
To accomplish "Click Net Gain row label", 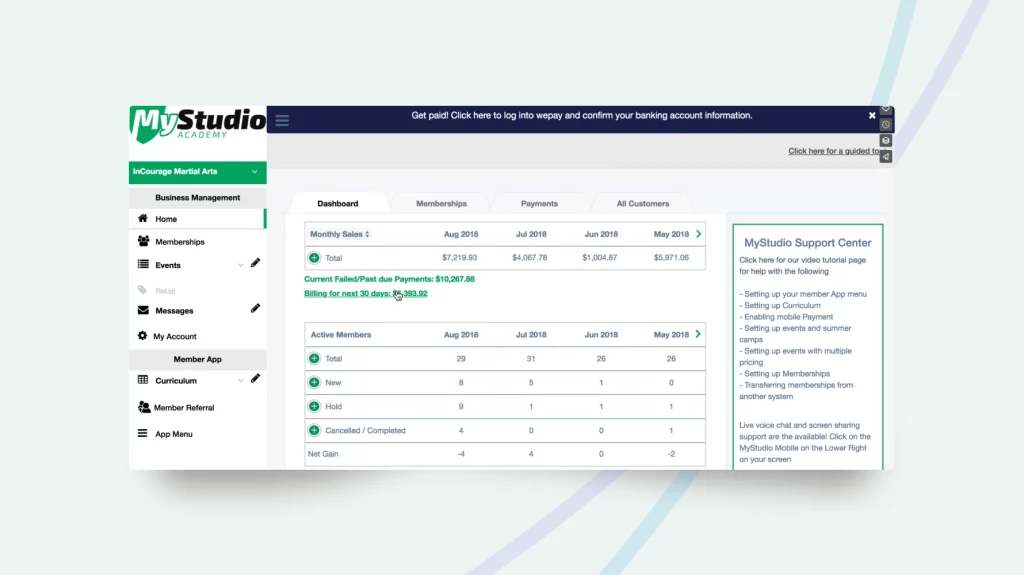I will [323, 454].
